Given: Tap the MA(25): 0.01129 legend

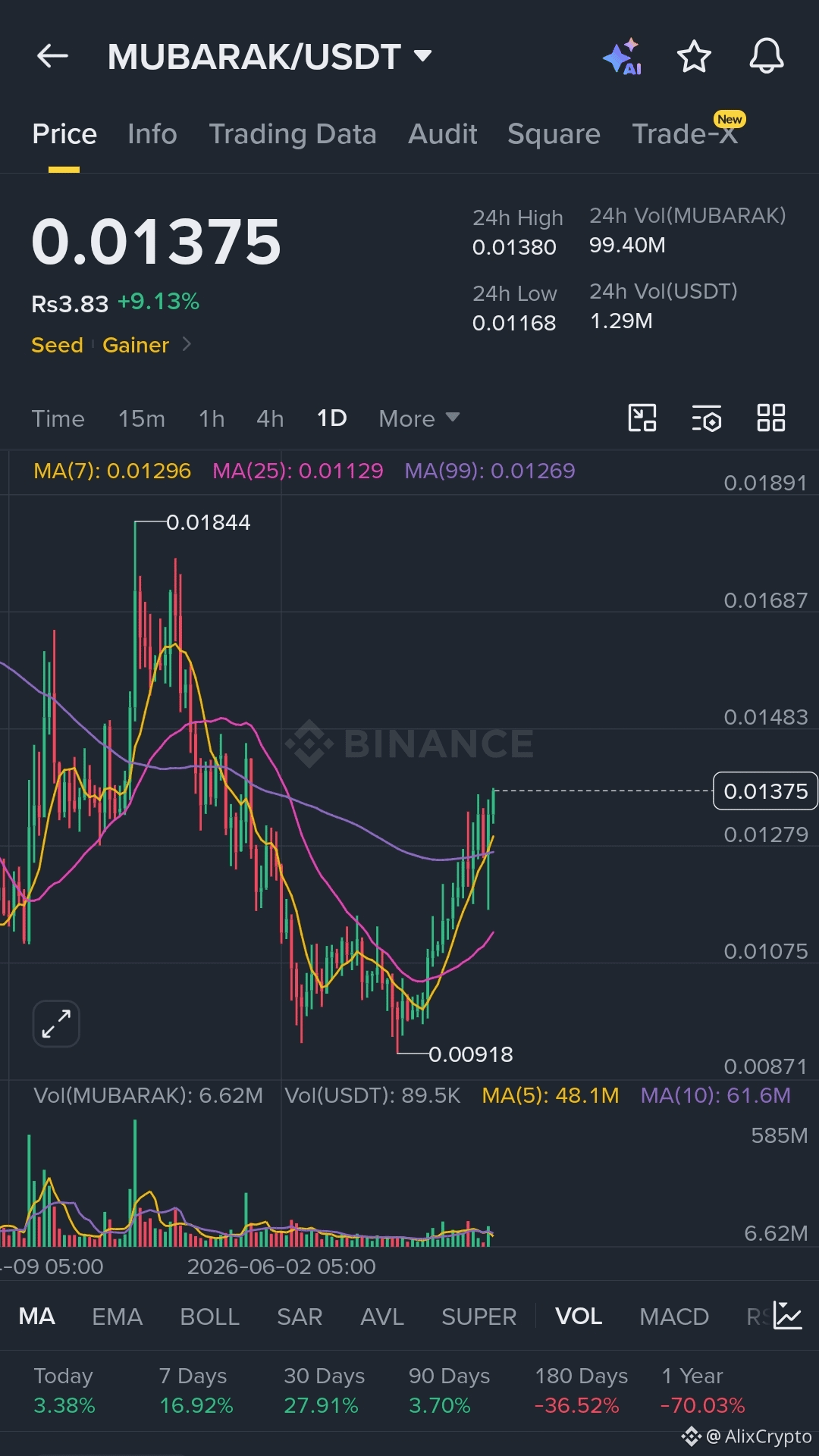Looking at the screenshot, I should [x=298, y=471].
